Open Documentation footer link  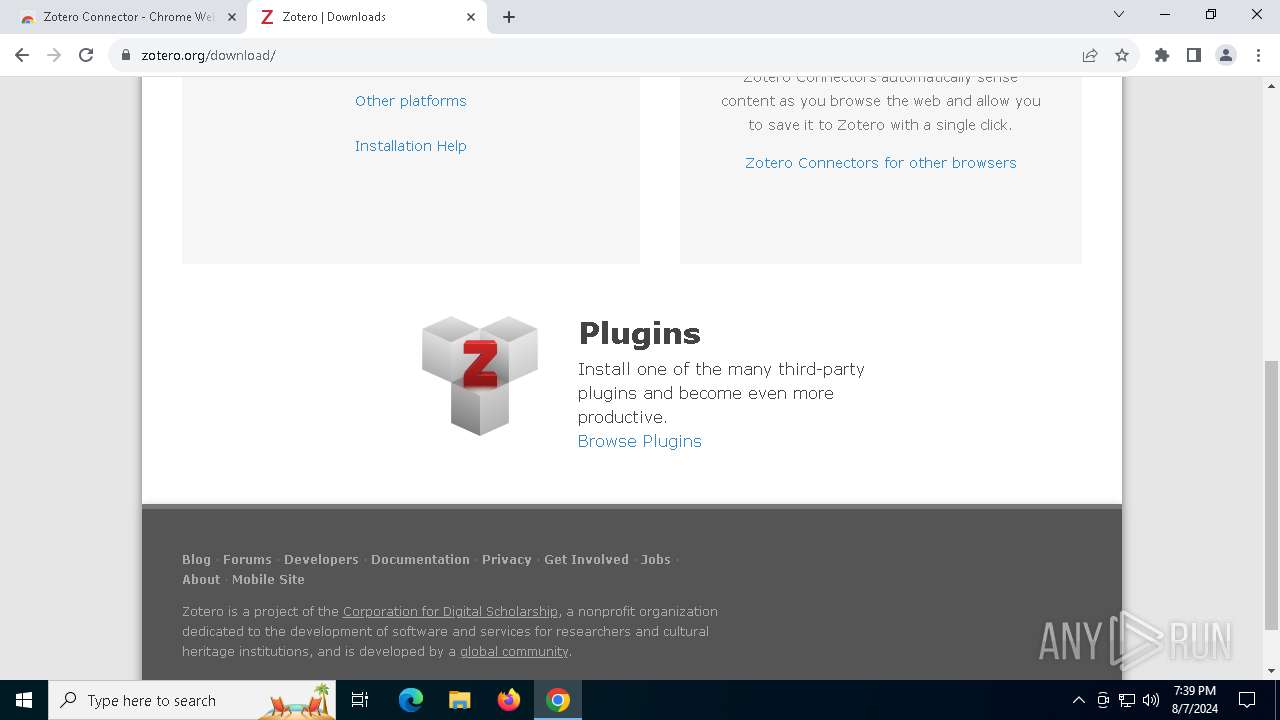pos(420,559)
